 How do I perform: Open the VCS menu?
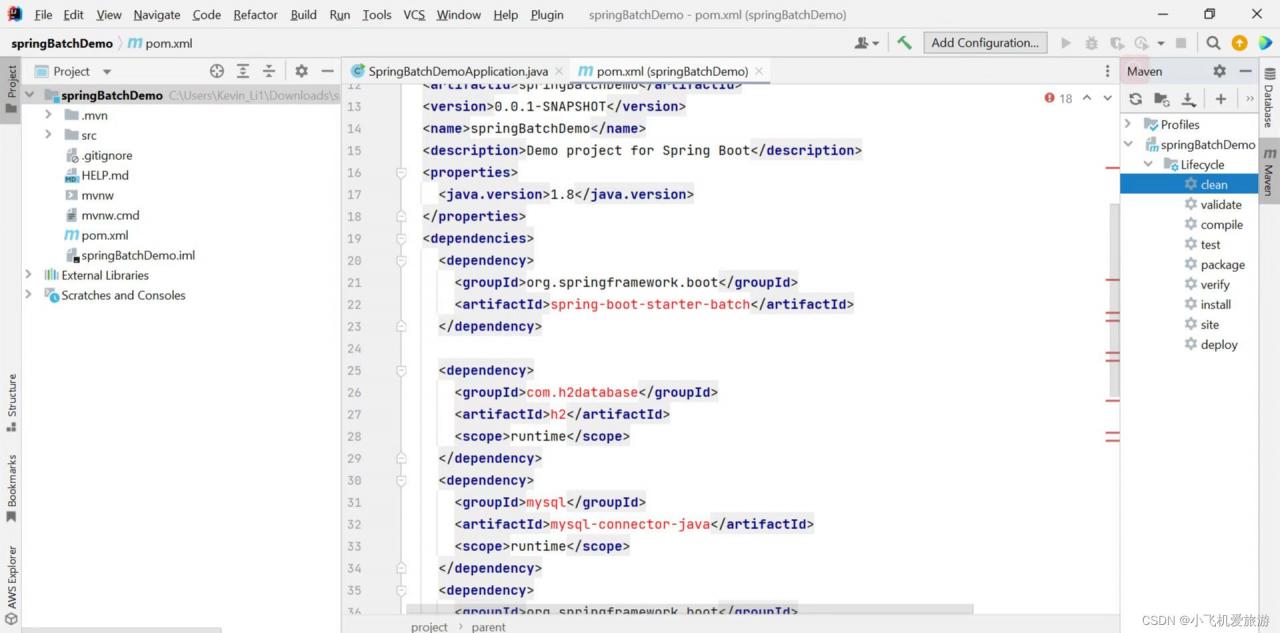click(414, 14)
